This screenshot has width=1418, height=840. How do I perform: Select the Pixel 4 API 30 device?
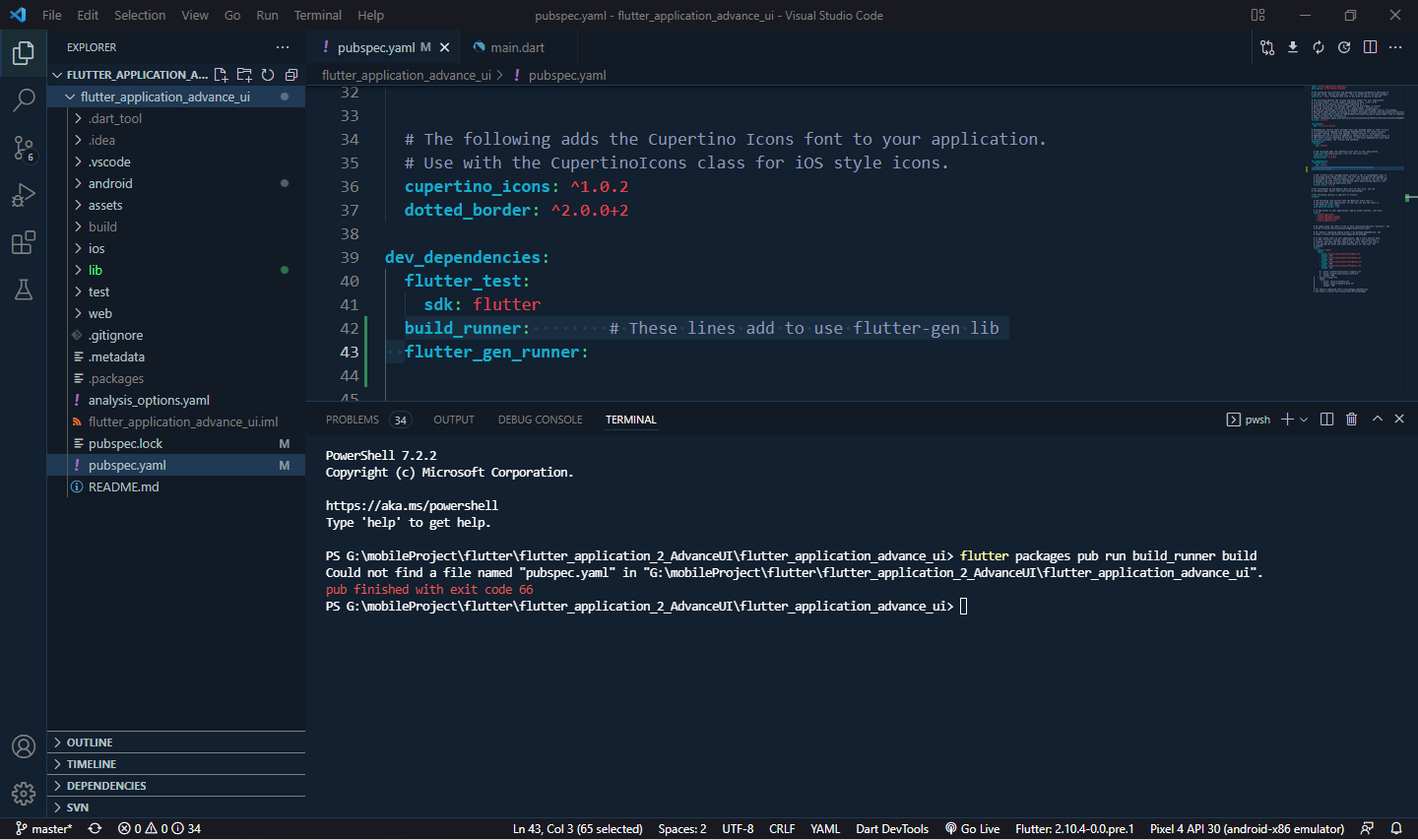tap(1247, 829)
